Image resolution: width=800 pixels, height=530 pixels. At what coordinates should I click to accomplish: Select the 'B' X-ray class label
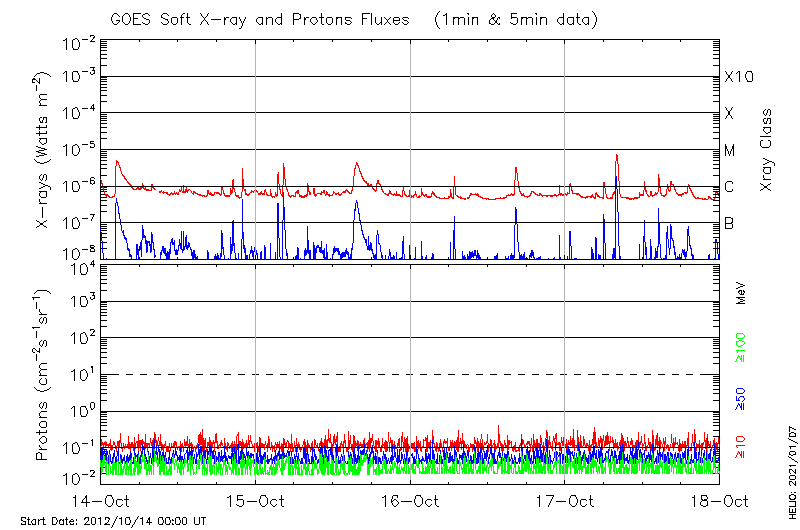[x=729, y=223]
